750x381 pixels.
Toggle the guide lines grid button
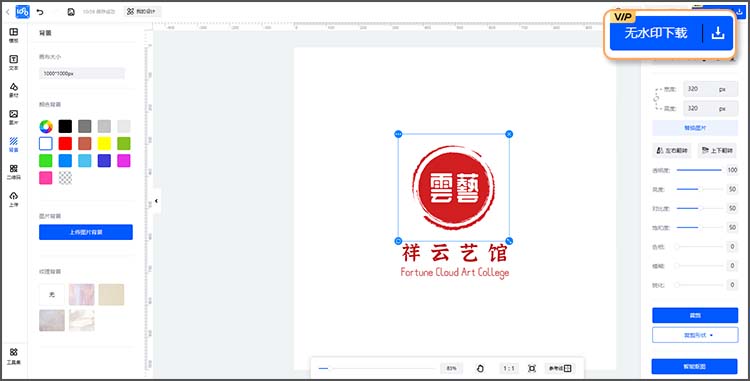[560, 368]
